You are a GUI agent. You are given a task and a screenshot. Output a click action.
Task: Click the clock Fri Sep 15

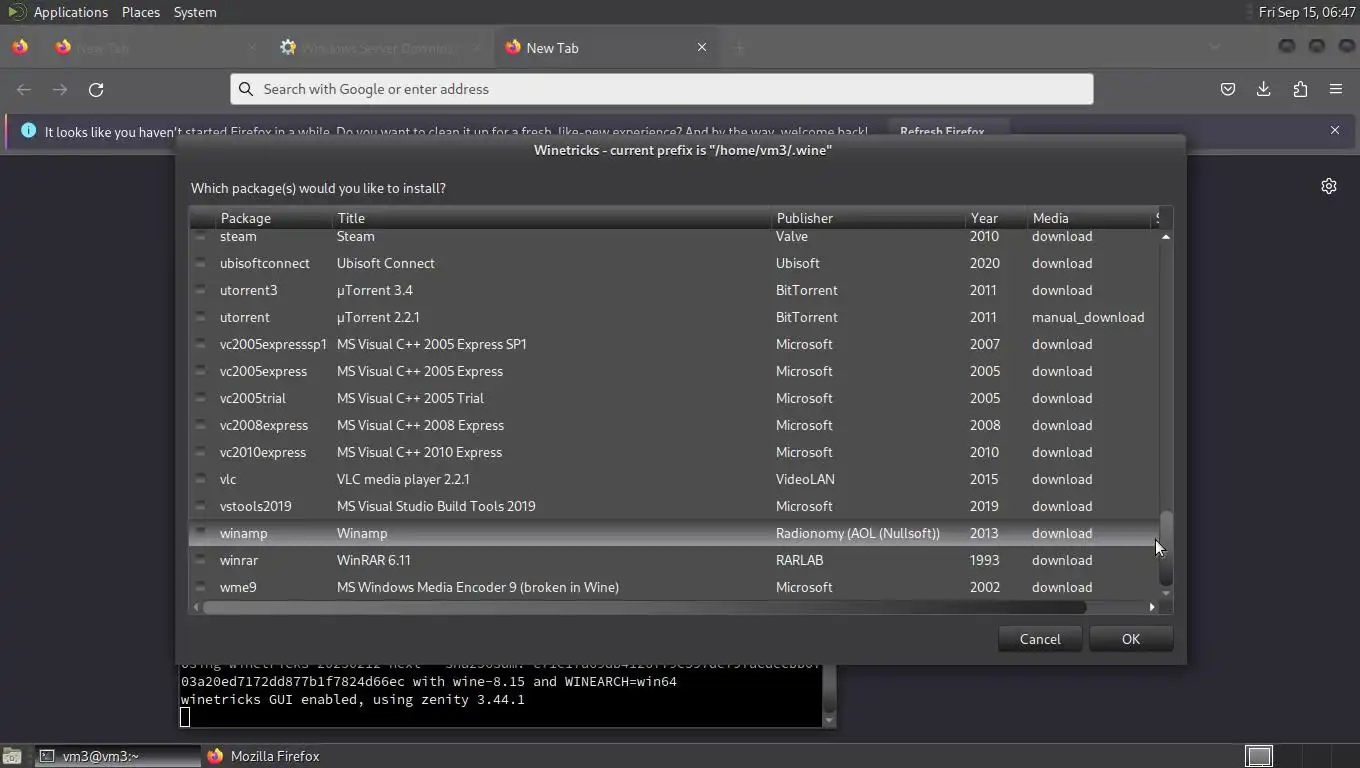click(1308, 12)
